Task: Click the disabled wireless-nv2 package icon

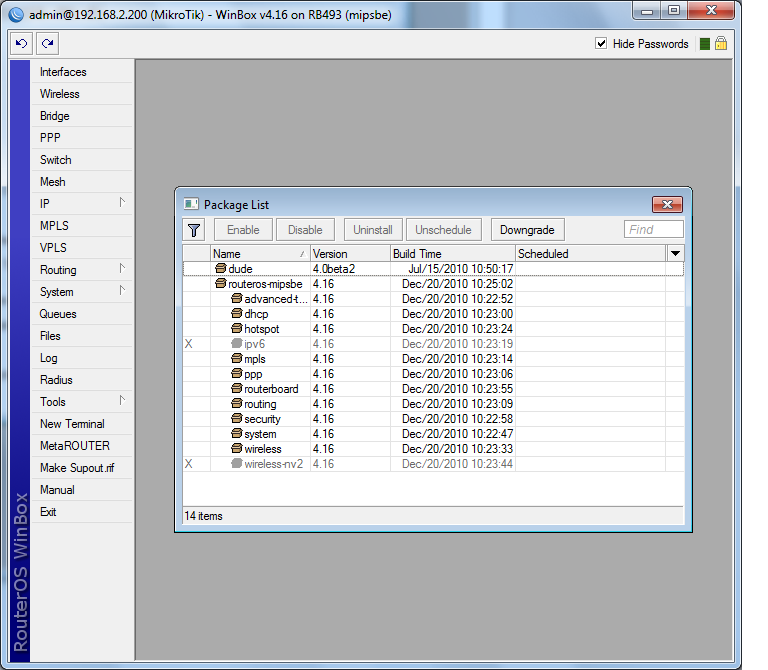Action: (237, 463)
